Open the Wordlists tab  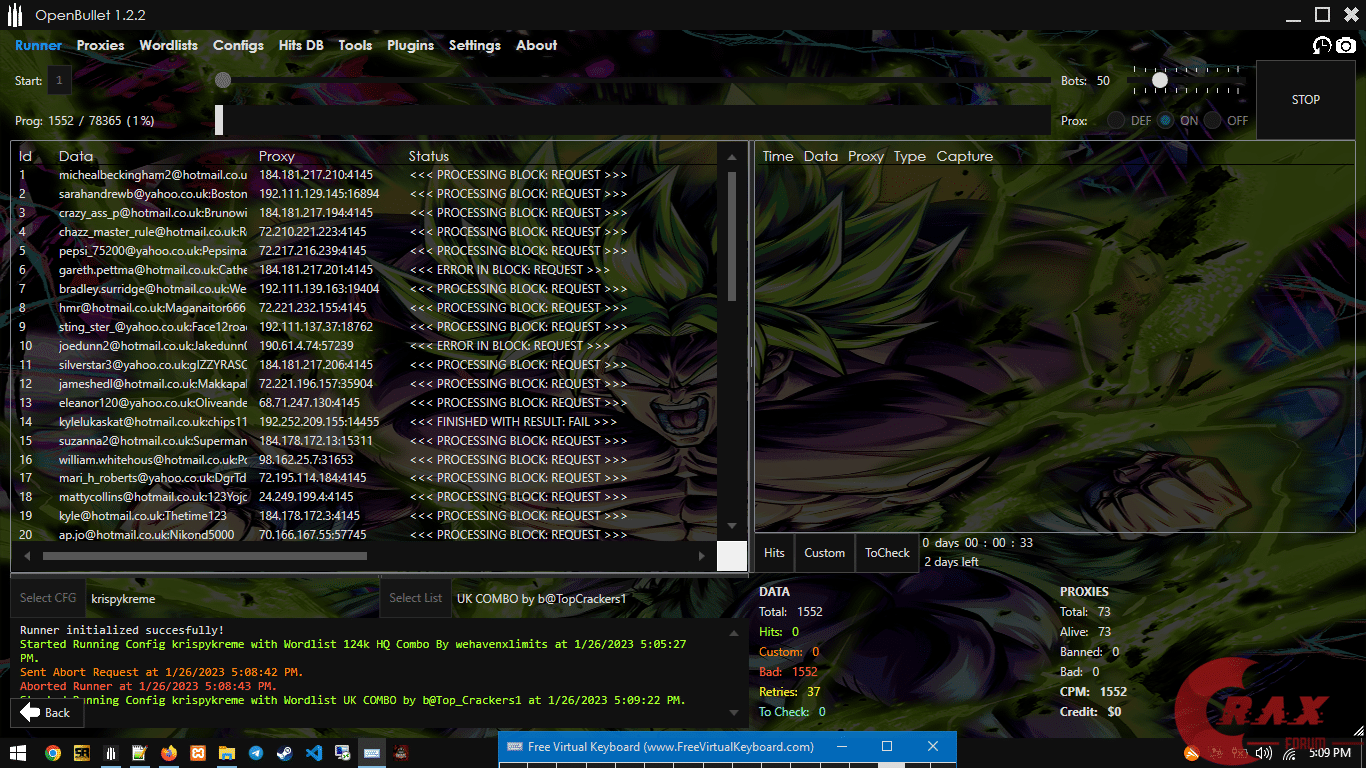[168, 45]
